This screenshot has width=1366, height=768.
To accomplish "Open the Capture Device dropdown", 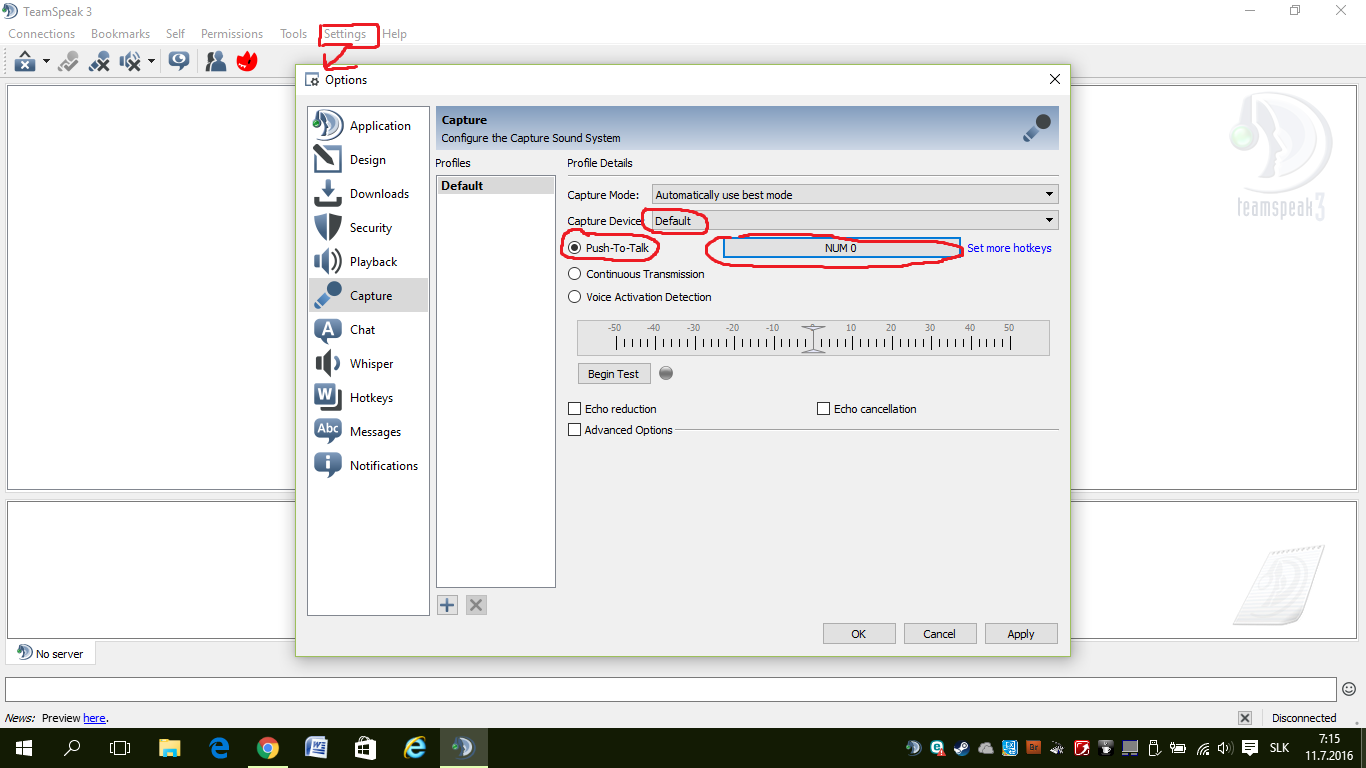I will [x=855, y=220].
